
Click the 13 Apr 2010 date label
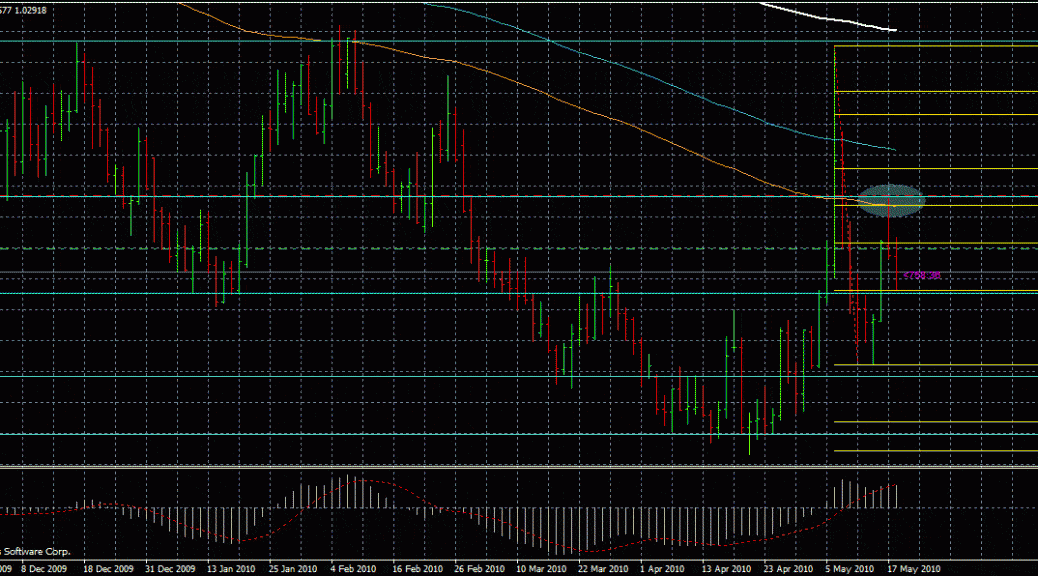[x=726, y=569]
